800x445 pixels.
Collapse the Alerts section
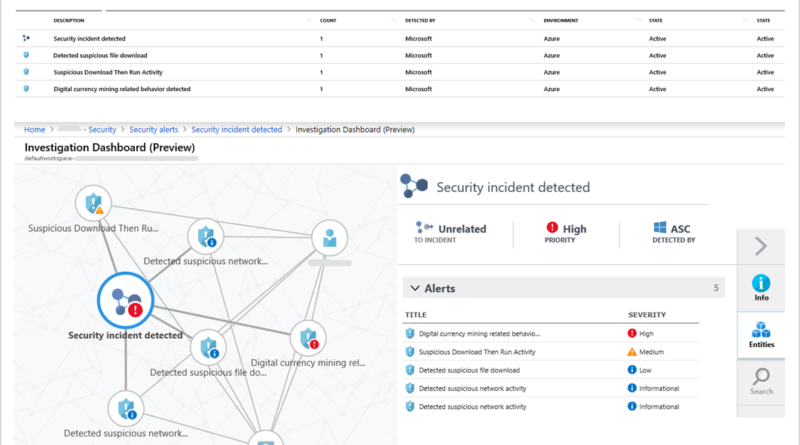point(415,288)
